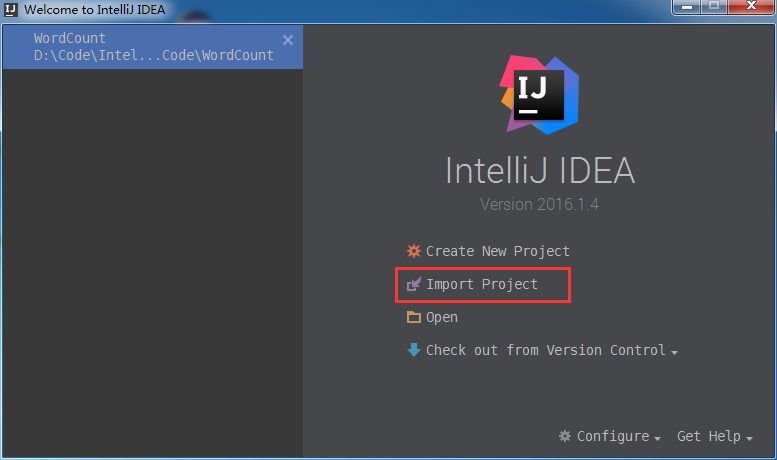Click the small IJ icon in title bar
Viewport: 777px width, 460px height.
[11, 9]
